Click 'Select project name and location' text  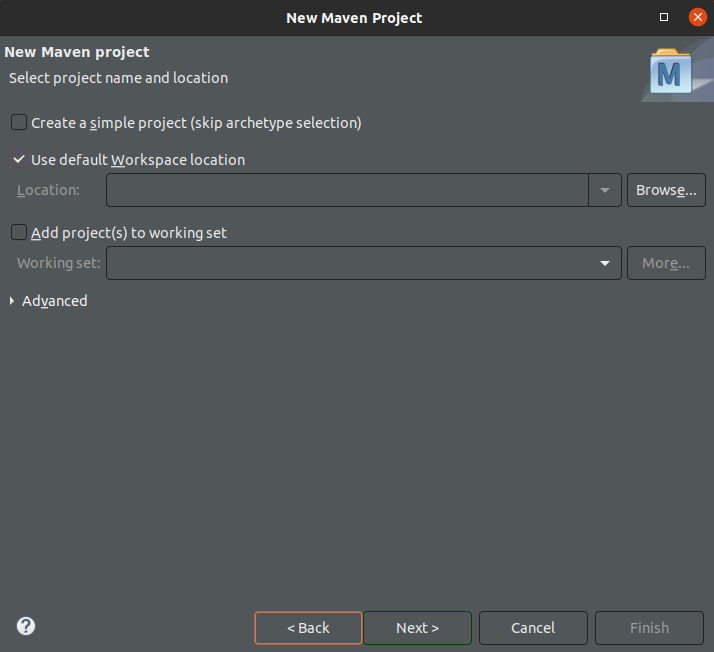118,78
